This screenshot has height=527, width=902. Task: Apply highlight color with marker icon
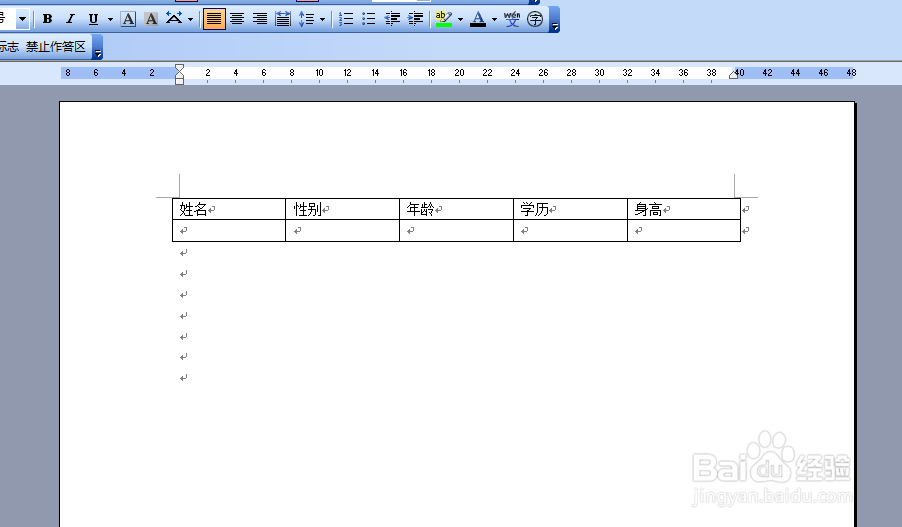(444, 19)
